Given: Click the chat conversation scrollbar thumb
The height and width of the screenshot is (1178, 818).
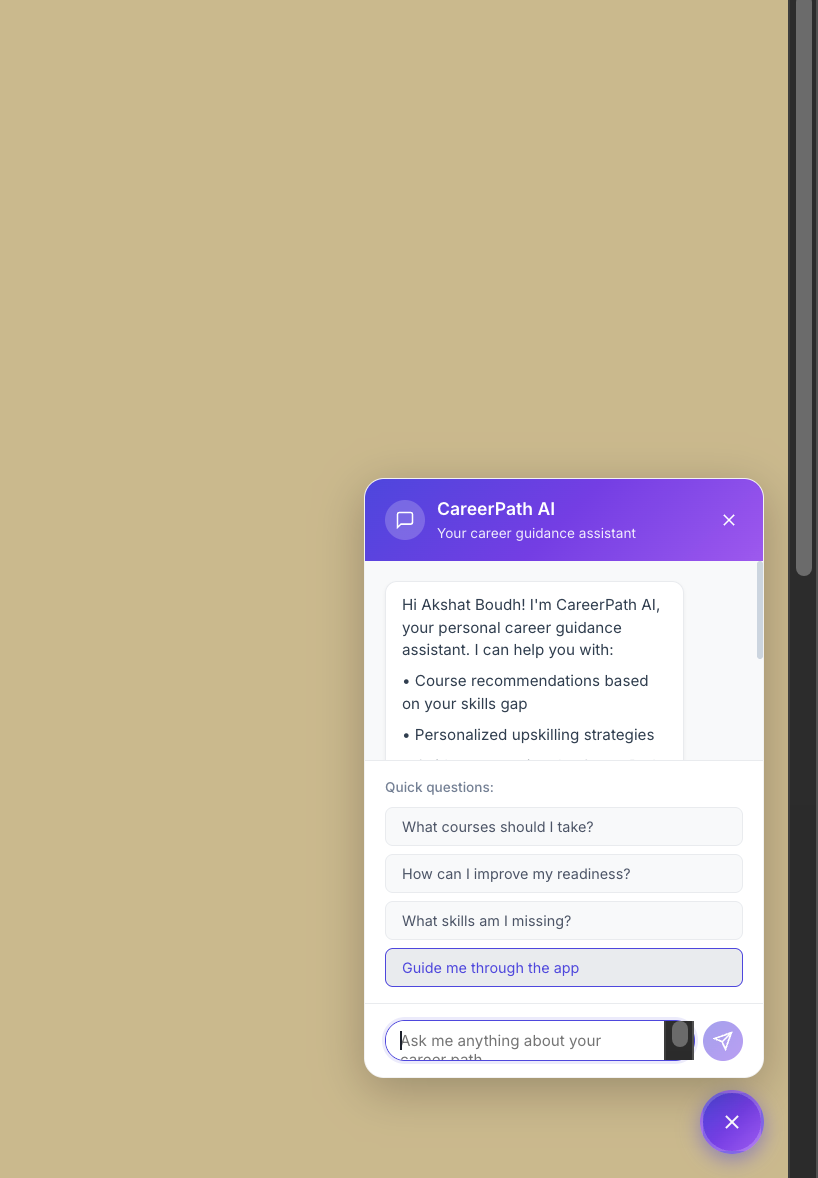Looking at the screenshot, I should (x=759, y=610).
